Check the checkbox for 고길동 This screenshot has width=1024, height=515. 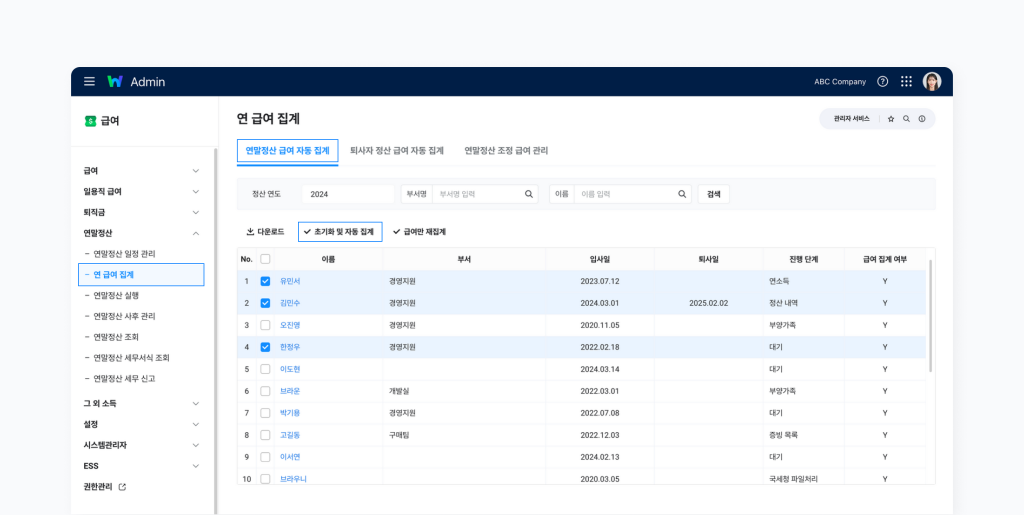coord(265,435)
